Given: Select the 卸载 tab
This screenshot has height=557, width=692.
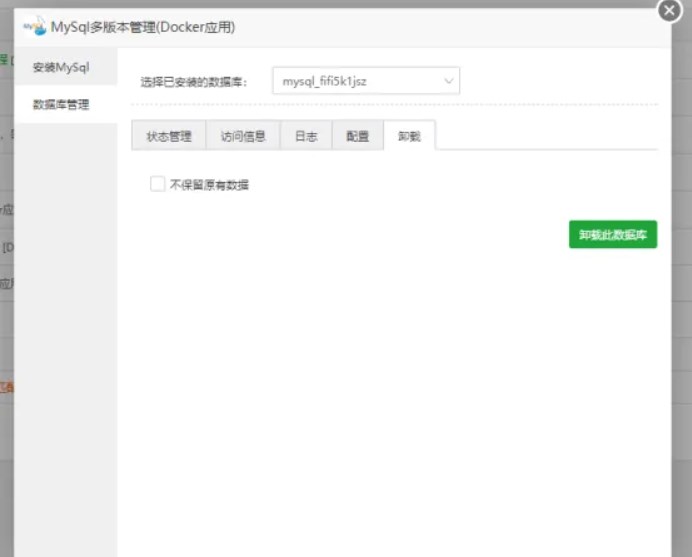Looking at the screenshot, I should coord(409,136).
